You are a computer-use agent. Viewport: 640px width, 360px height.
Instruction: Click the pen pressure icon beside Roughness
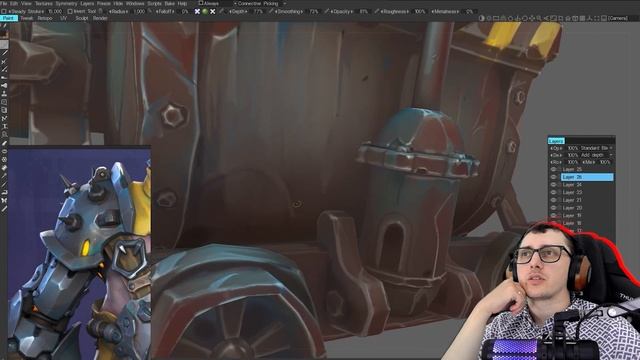(x=377, y=11)
